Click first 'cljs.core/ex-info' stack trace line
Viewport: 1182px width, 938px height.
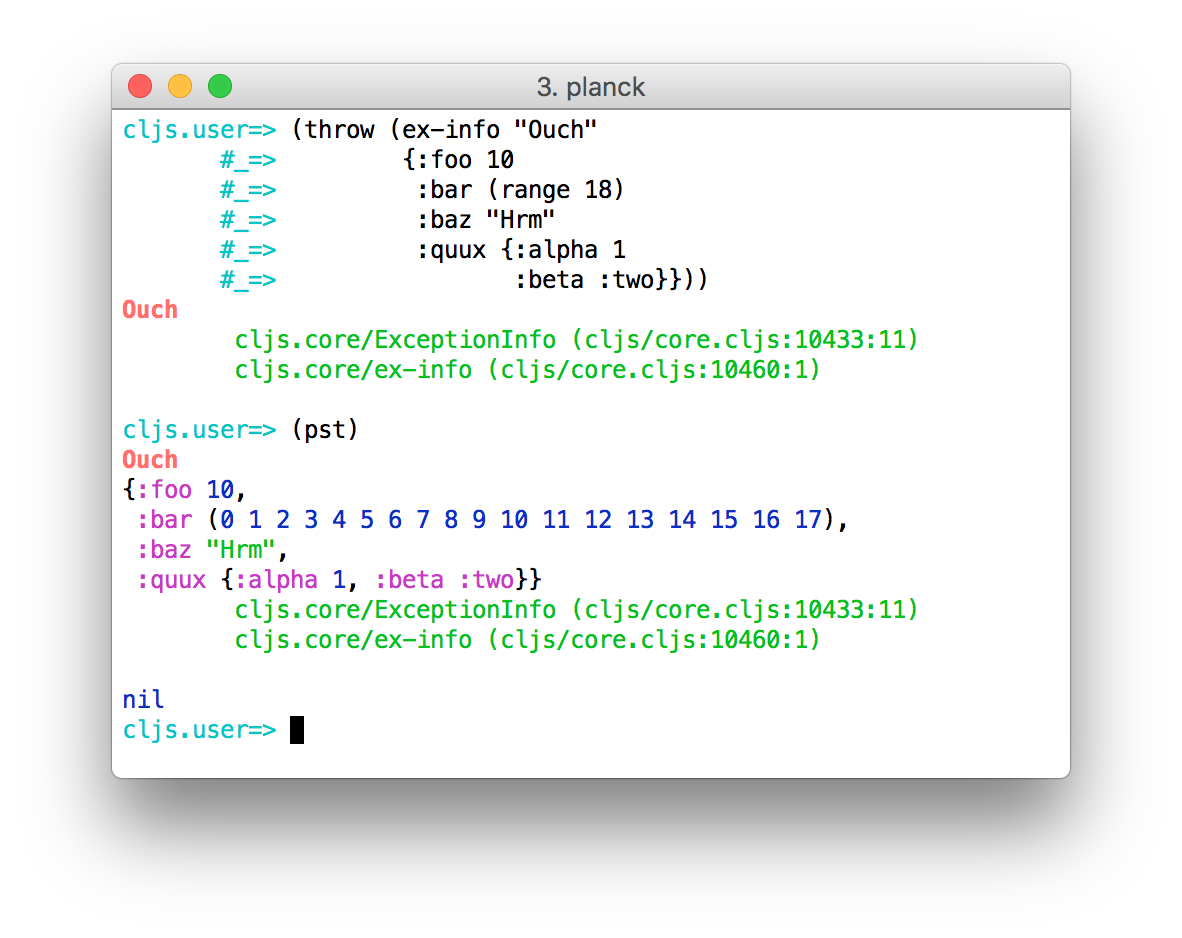(527, 370)
